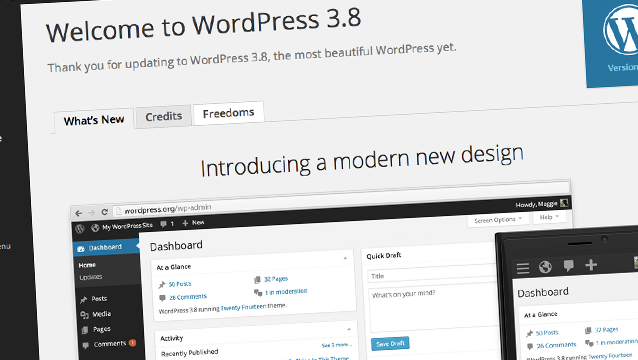Click the orange Comments count badge

pos(132,343)
